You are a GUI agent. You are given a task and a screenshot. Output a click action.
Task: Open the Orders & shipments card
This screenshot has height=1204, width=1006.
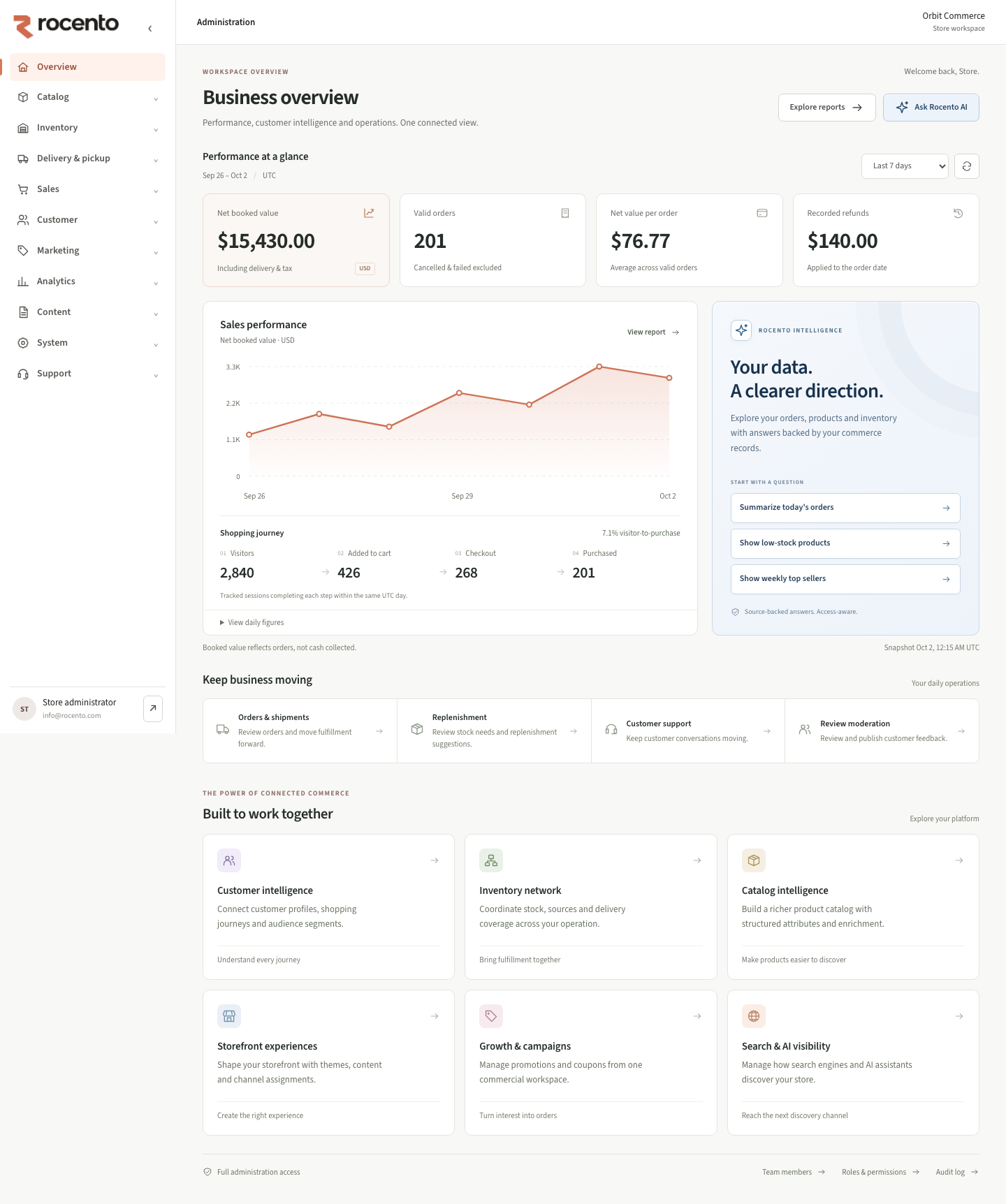click(300, 731)
